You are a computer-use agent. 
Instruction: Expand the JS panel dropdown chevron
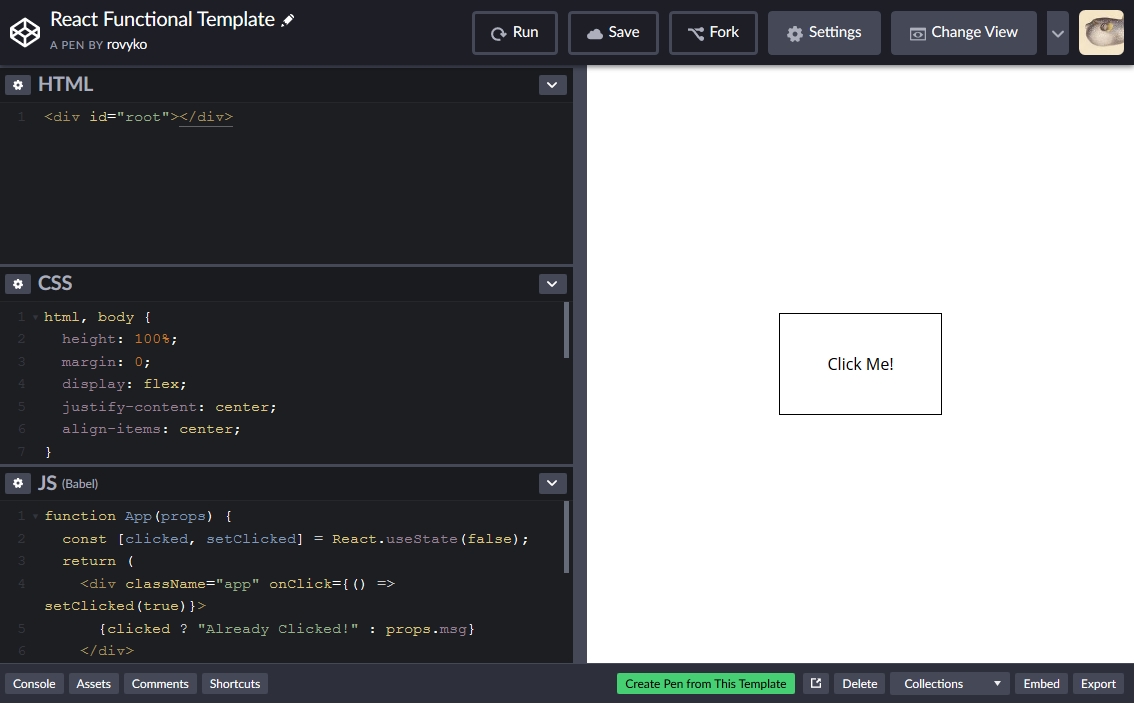tap(552, 483)
